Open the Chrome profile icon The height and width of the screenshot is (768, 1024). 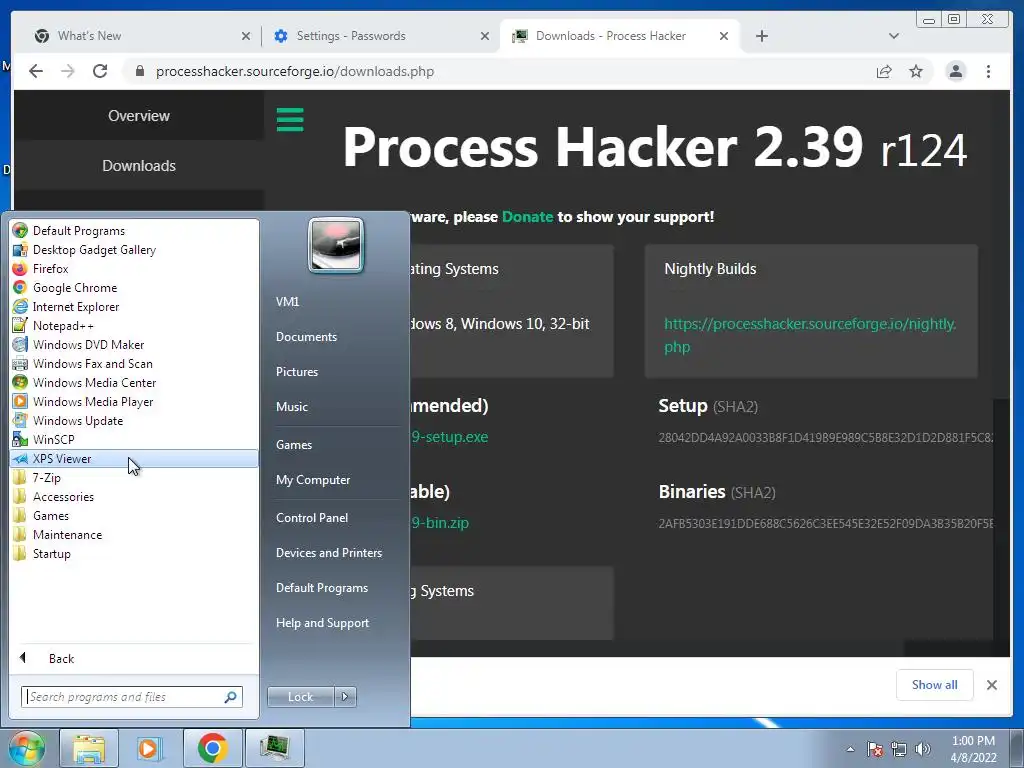click(955, 71)
